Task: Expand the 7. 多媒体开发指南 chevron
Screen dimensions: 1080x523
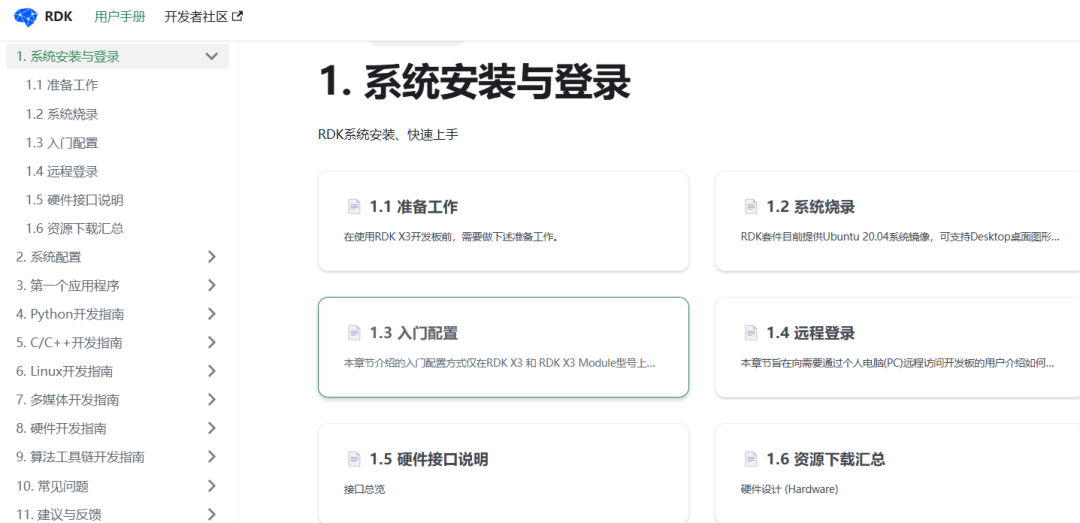Action: click(x=211, y=400)
